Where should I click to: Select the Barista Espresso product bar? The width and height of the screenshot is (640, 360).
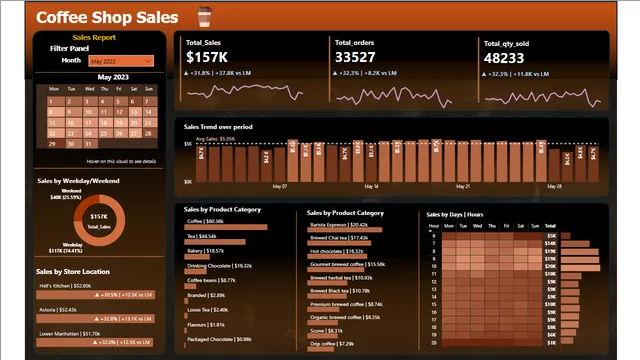[x=345, y=230]
